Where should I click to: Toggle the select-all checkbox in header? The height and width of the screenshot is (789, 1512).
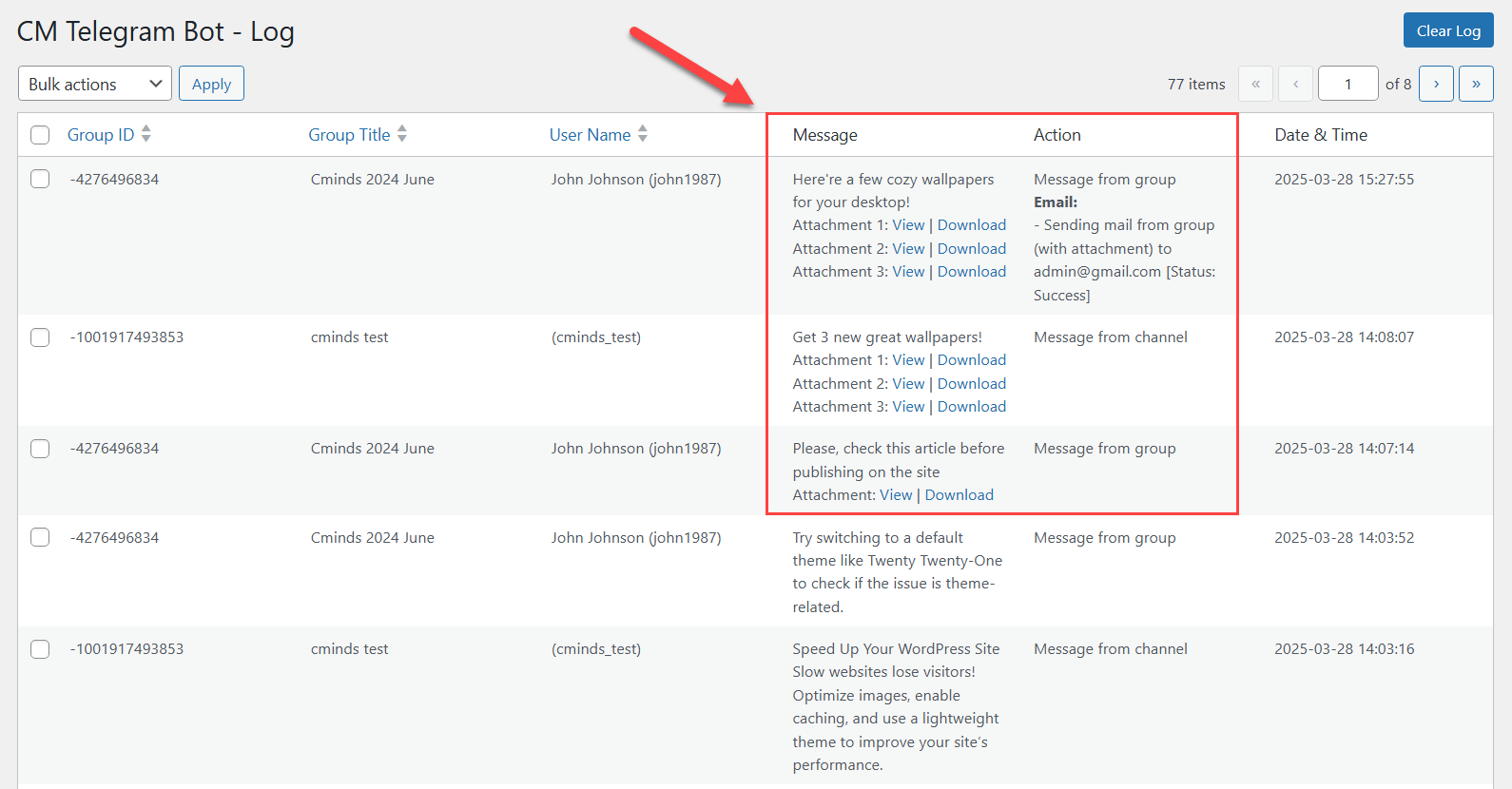[40, 135]
